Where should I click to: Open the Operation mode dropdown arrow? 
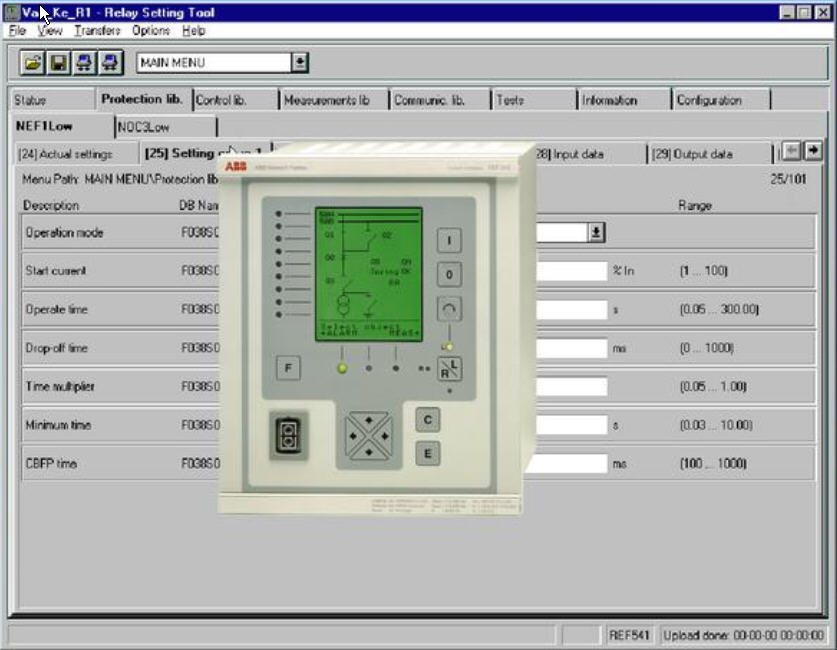point(596,232)
